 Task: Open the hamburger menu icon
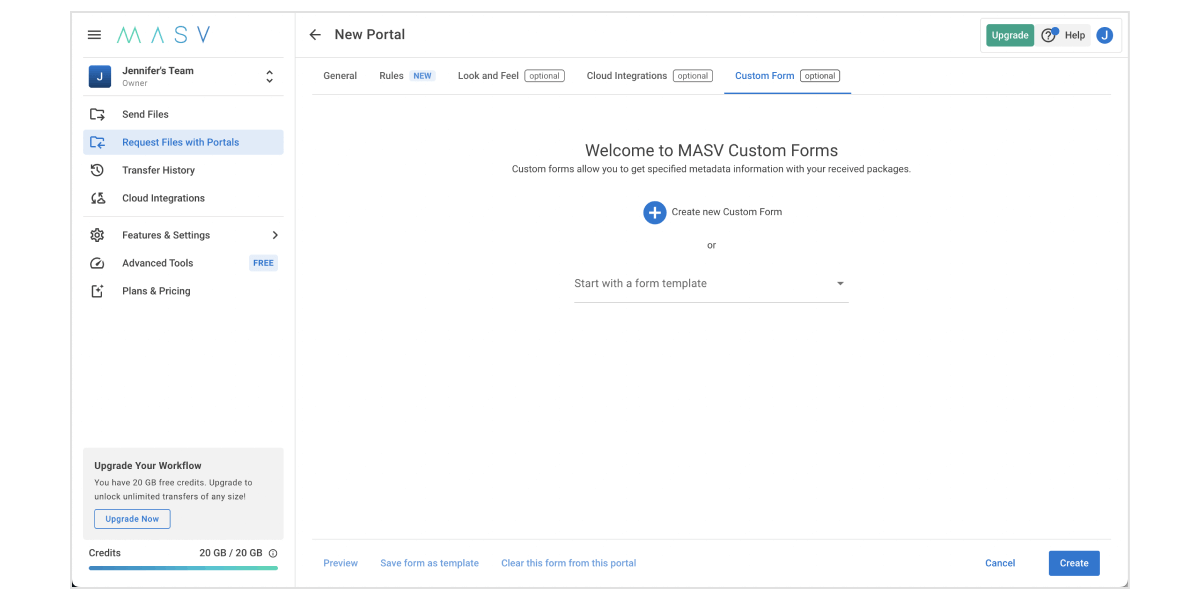click(94, 35)
